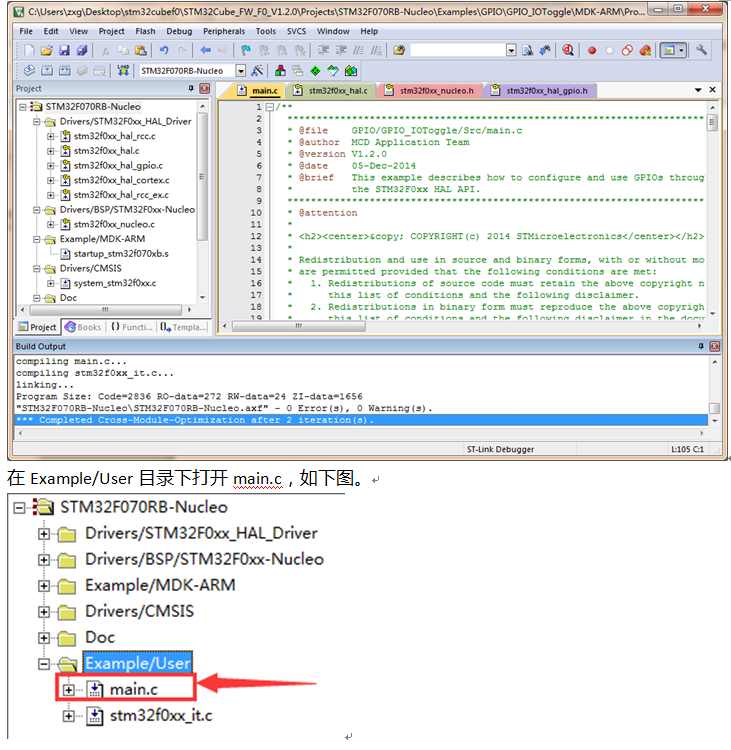Open the target selection dropdown STM32F070RB-Nucleo
Viewport: 731px width, 750px height.
[x=241, y=71]
